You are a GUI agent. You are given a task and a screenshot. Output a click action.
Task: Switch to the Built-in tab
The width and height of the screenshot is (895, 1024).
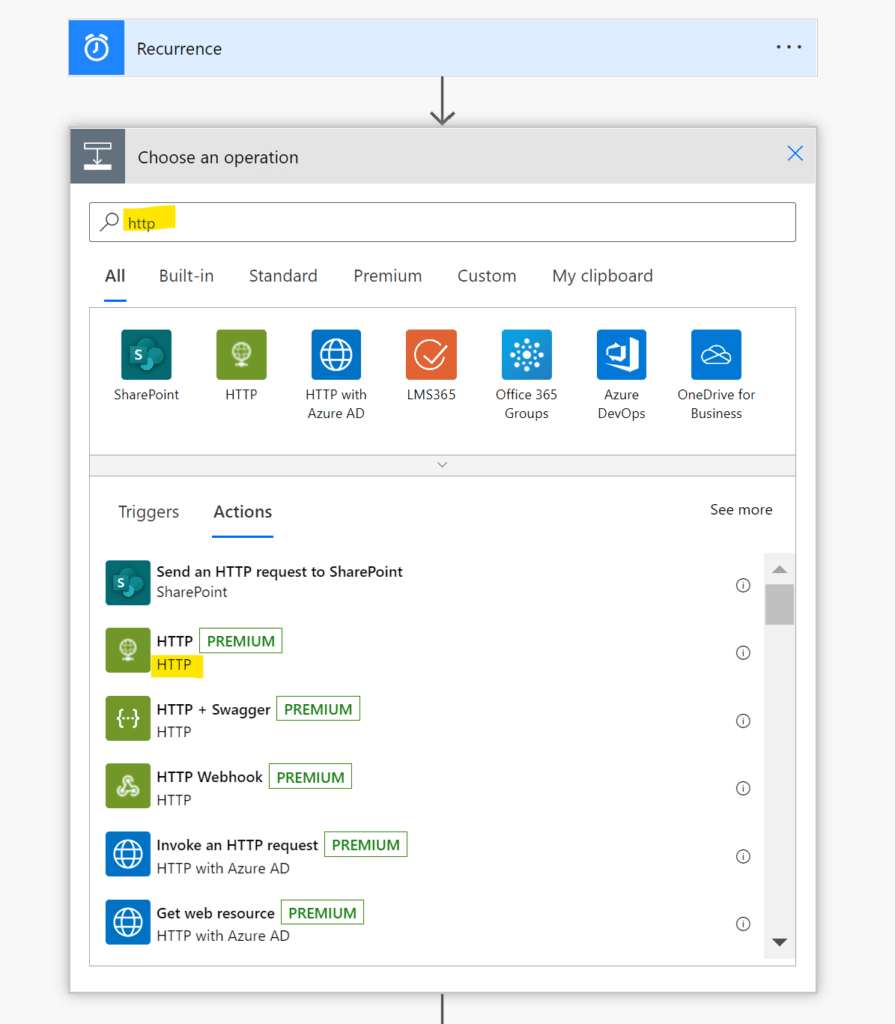[186, 276]
